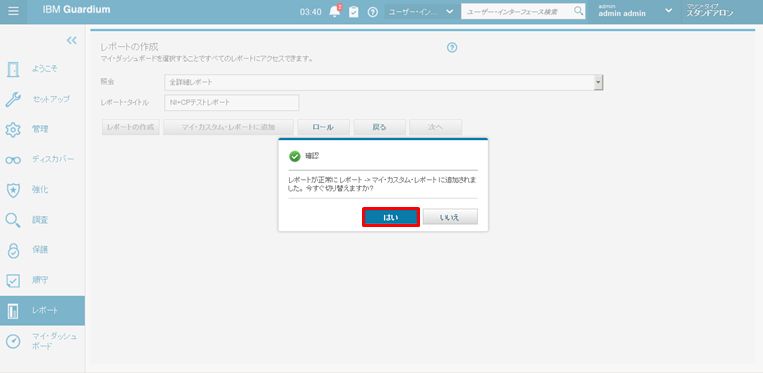
Task: Click the 03:40 clock in the header
Action: pyautogui.click(x=310, y=12)
